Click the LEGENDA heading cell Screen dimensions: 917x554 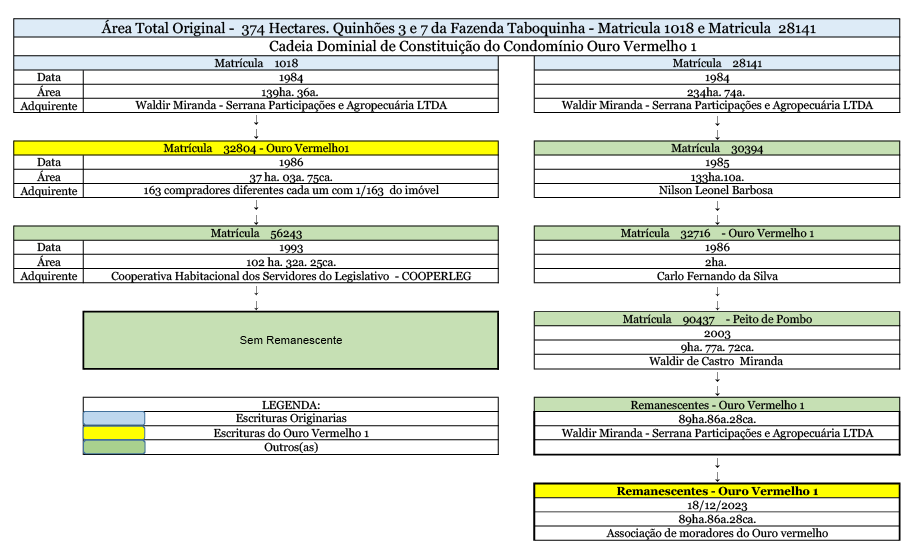pos(290,404)
